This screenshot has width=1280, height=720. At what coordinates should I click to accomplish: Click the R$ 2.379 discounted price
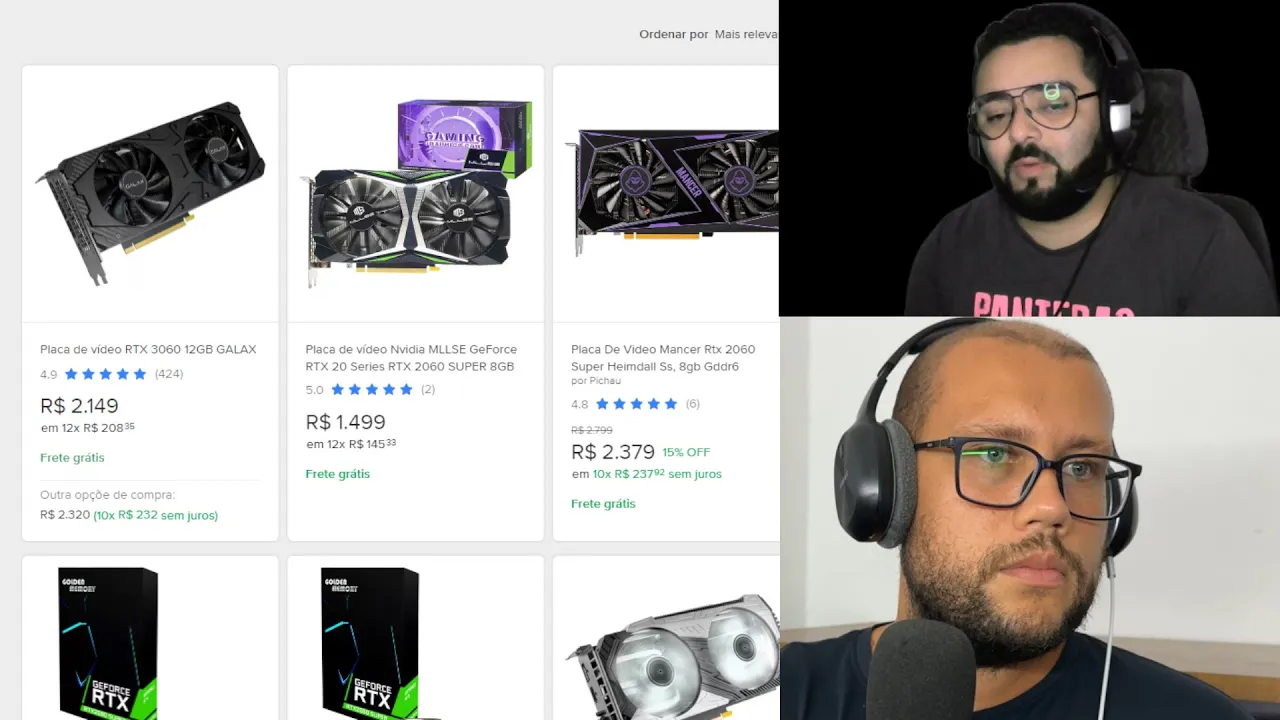pos(613,452)
